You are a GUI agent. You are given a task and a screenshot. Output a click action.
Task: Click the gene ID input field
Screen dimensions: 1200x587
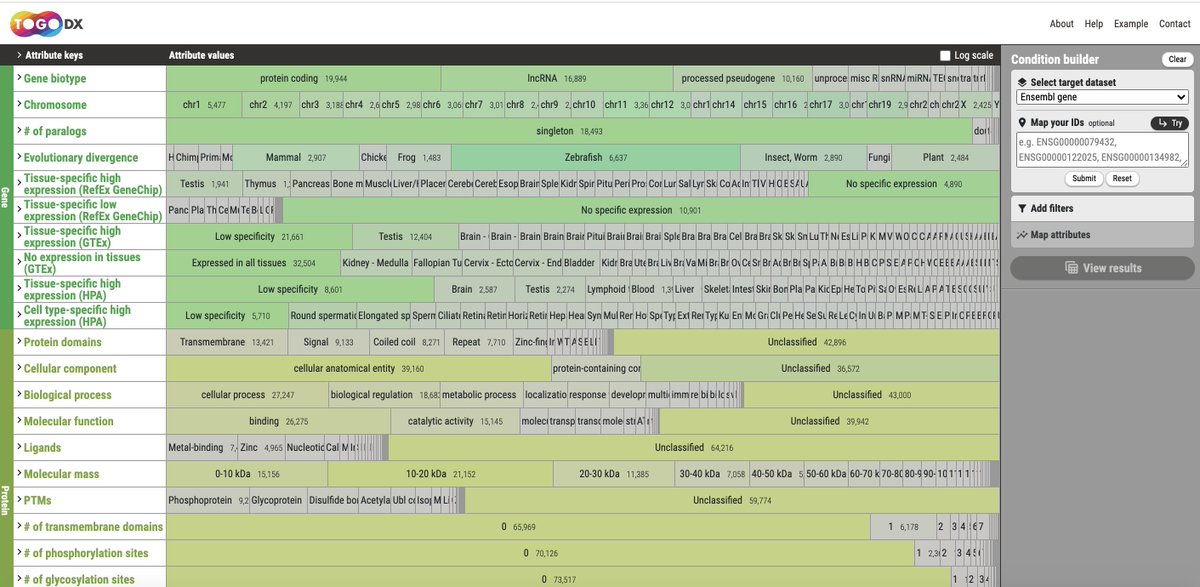pos(1100,150)
